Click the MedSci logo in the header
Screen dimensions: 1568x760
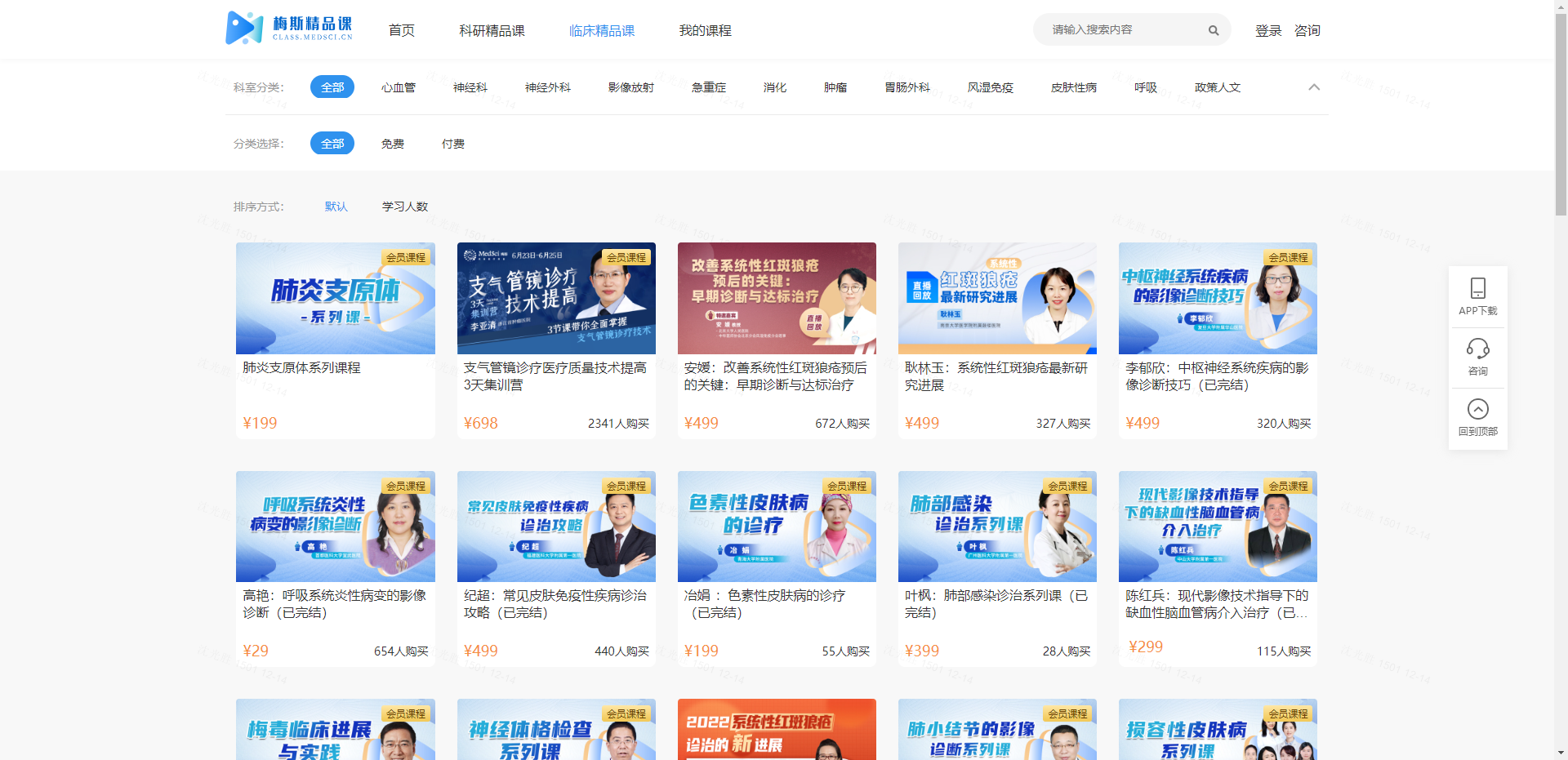click(x=289, y=29)
